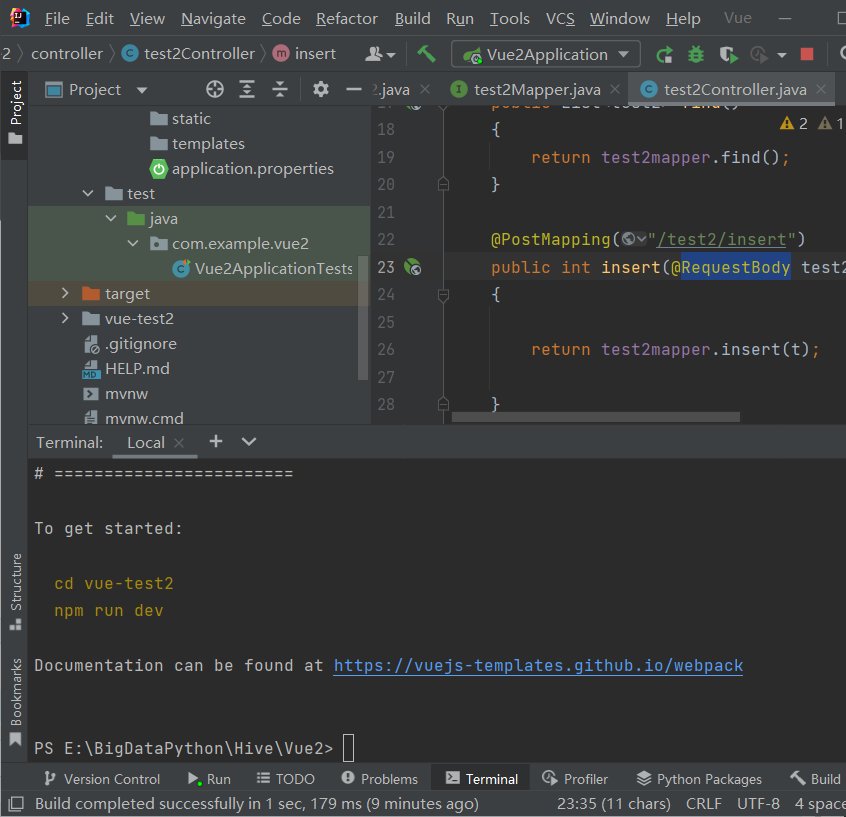The height and width of the screenshot is (817, 846).
Task: Click Collapse All icon in Project panel
Action: (x=281, y=90)
